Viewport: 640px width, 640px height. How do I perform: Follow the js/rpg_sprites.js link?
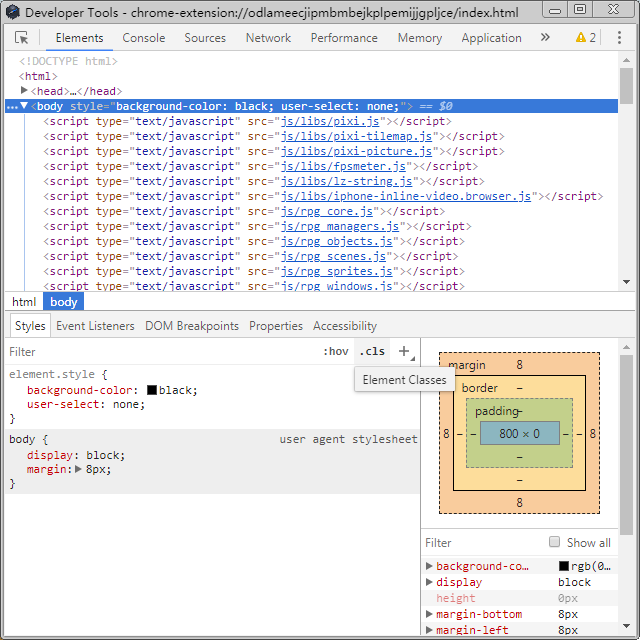(337, 271)
